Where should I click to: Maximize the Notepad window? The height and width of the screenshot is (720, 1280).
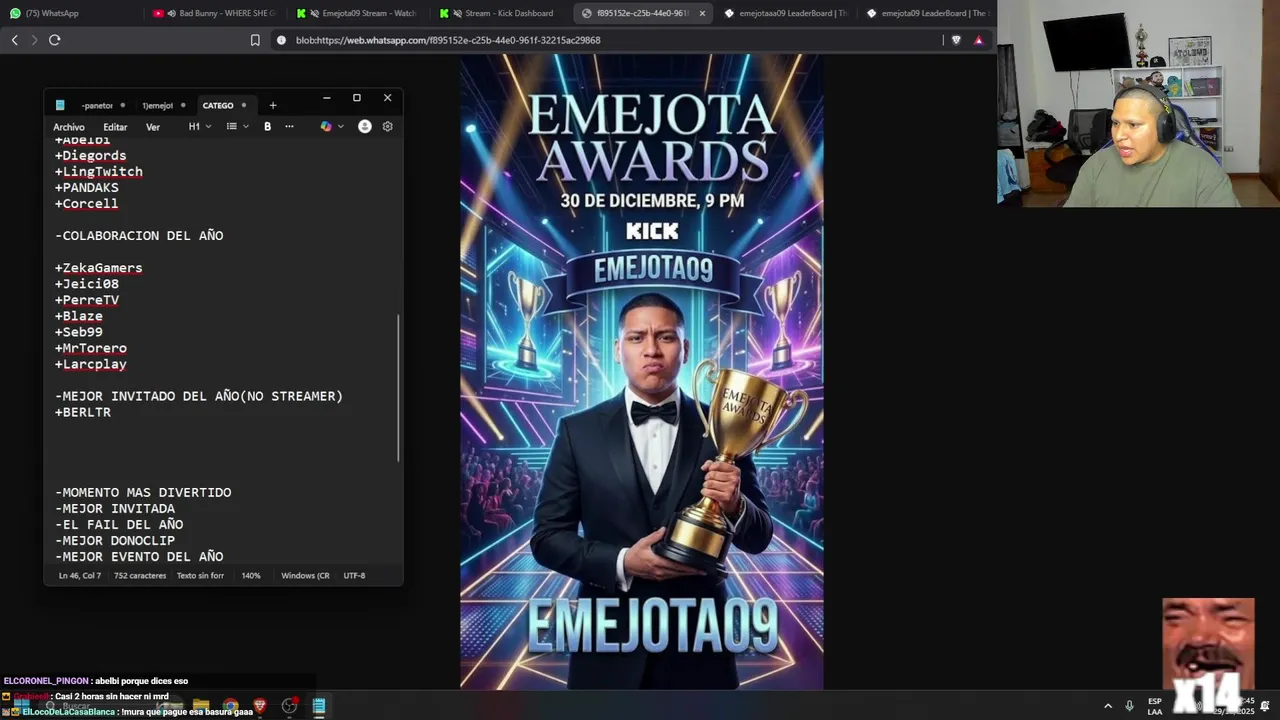click(x=357, y=98)
